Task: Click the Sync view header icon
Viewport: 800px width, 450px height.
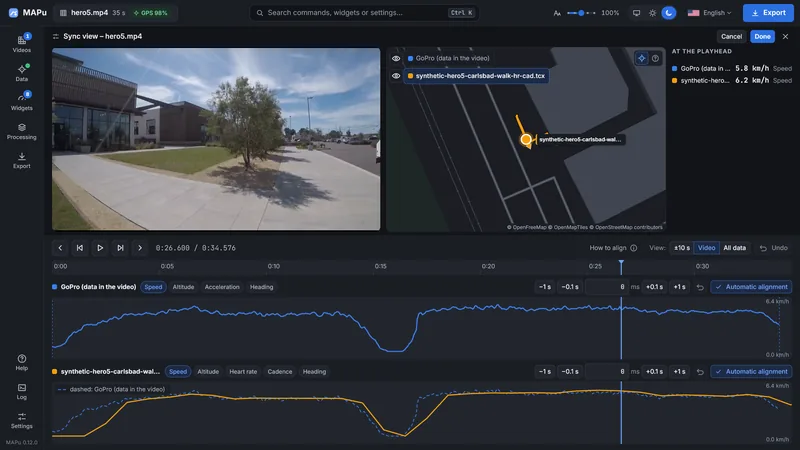Action: 56,36
